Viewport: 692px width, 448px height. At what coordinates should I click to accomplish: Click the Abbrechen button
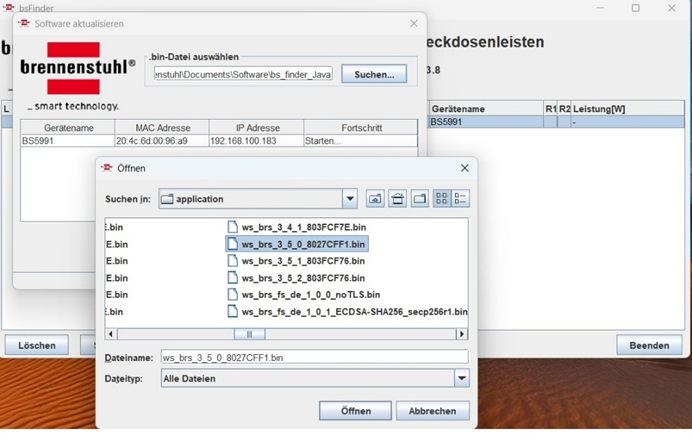pos(432,411)
